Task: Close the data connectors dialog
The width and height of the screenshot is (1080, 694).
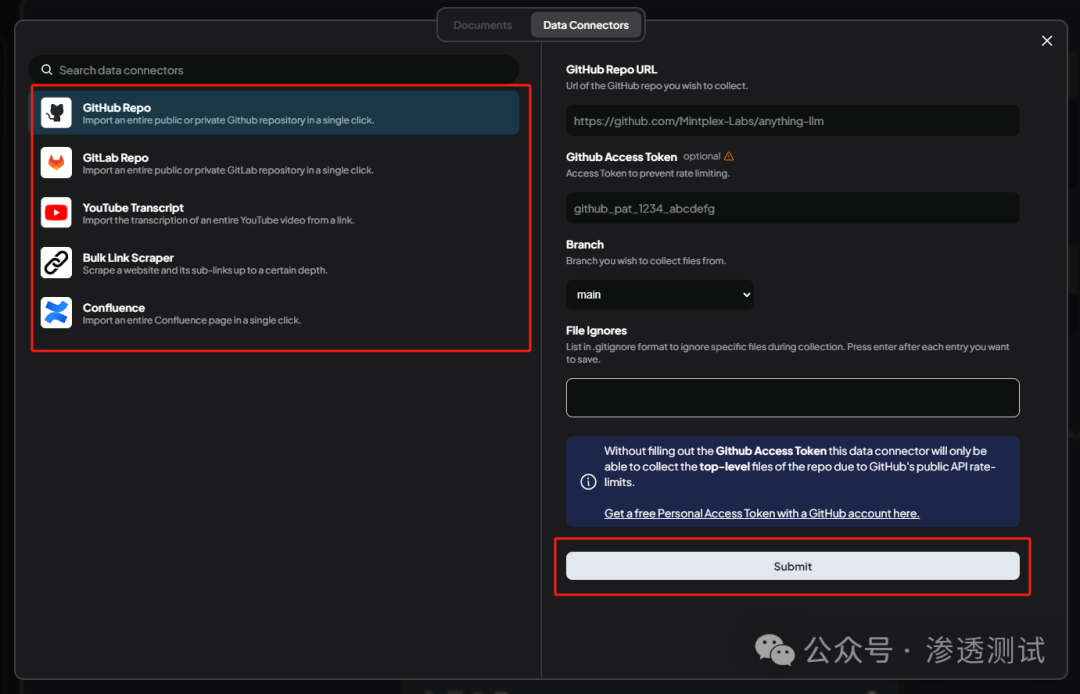Action: point(1047,41)
